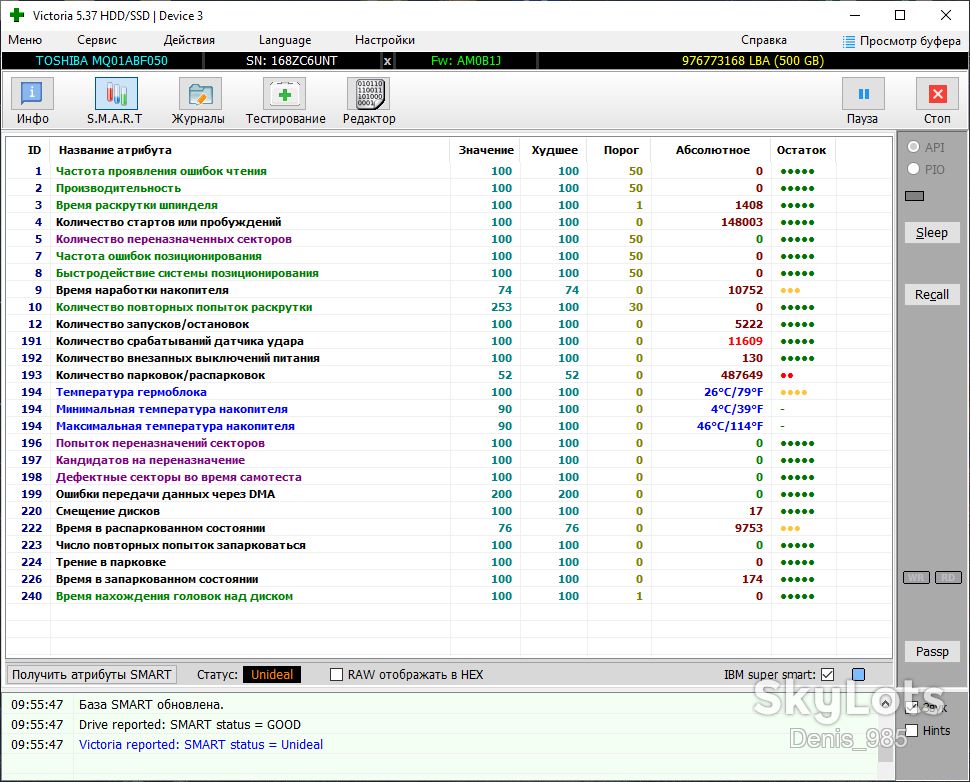Screen dimensions: 970x782
Task: Click the Victoria green cross app icon
Action: 17,15
